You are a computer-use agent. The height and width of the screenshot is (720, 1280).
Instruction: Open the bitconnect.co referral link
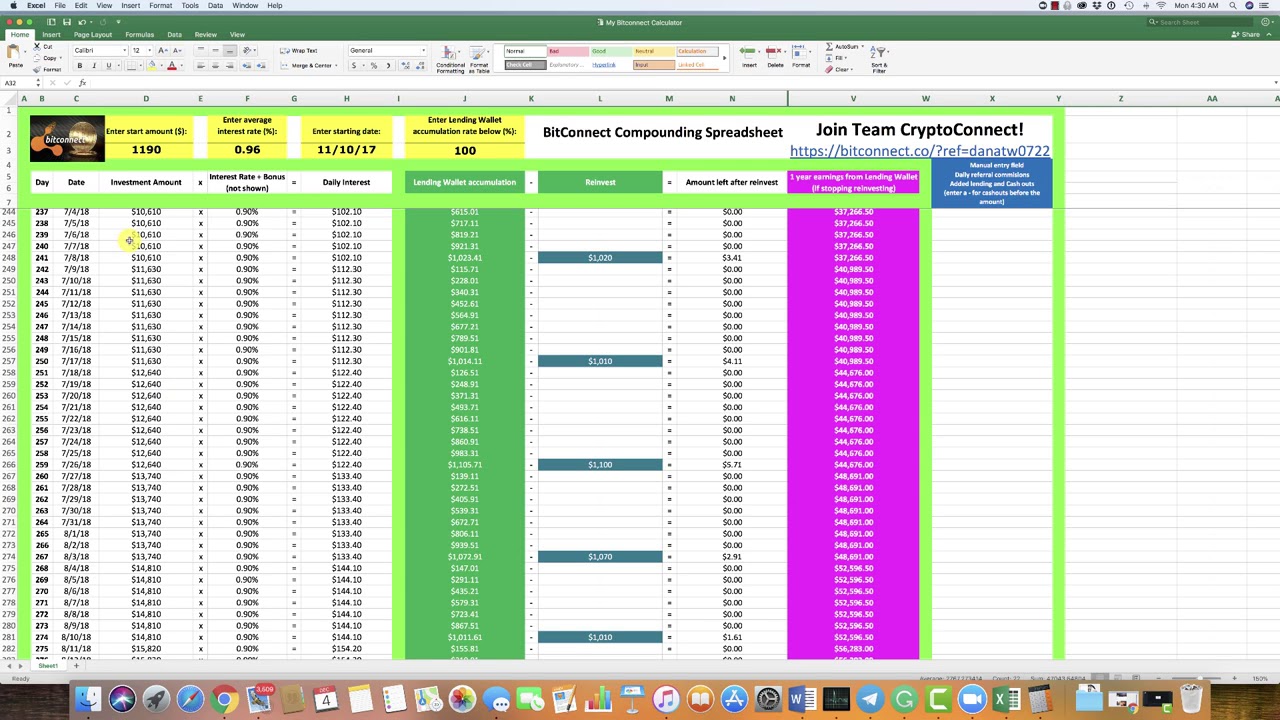[x=920, y=151]
